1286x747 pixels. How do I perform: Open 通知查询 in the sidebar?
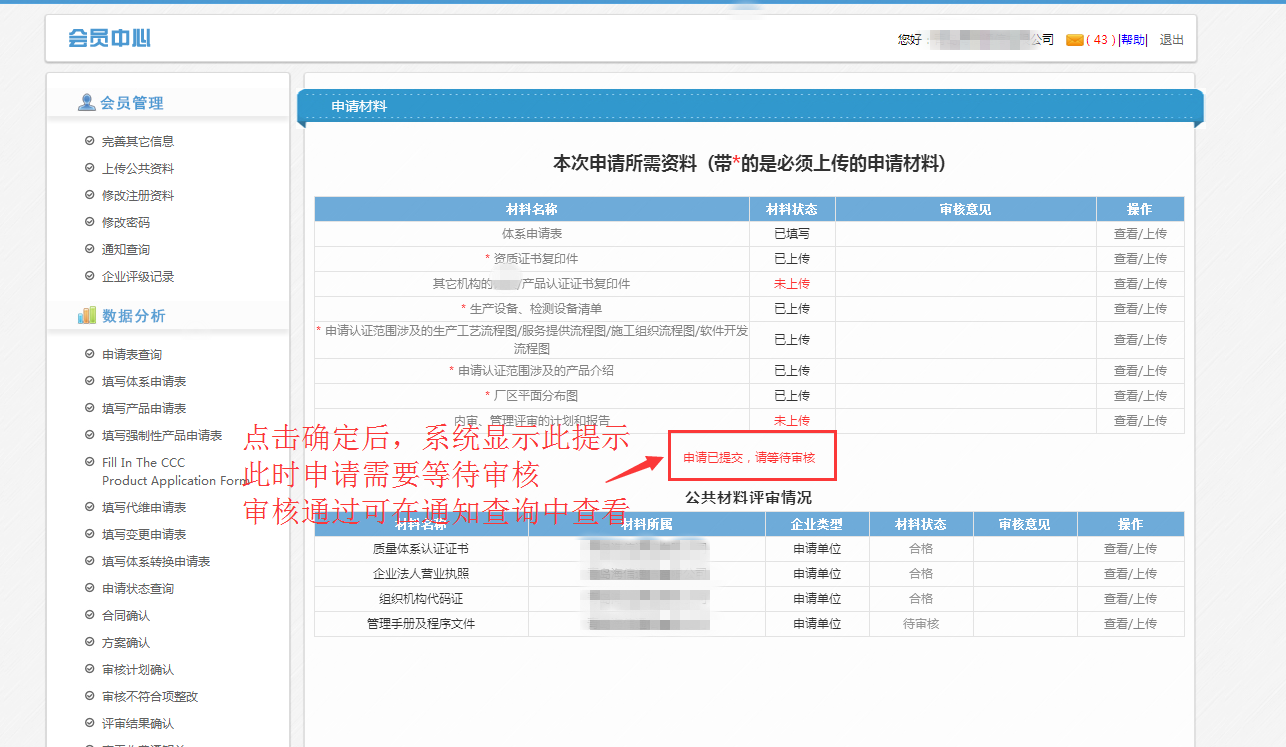(126, 249)
